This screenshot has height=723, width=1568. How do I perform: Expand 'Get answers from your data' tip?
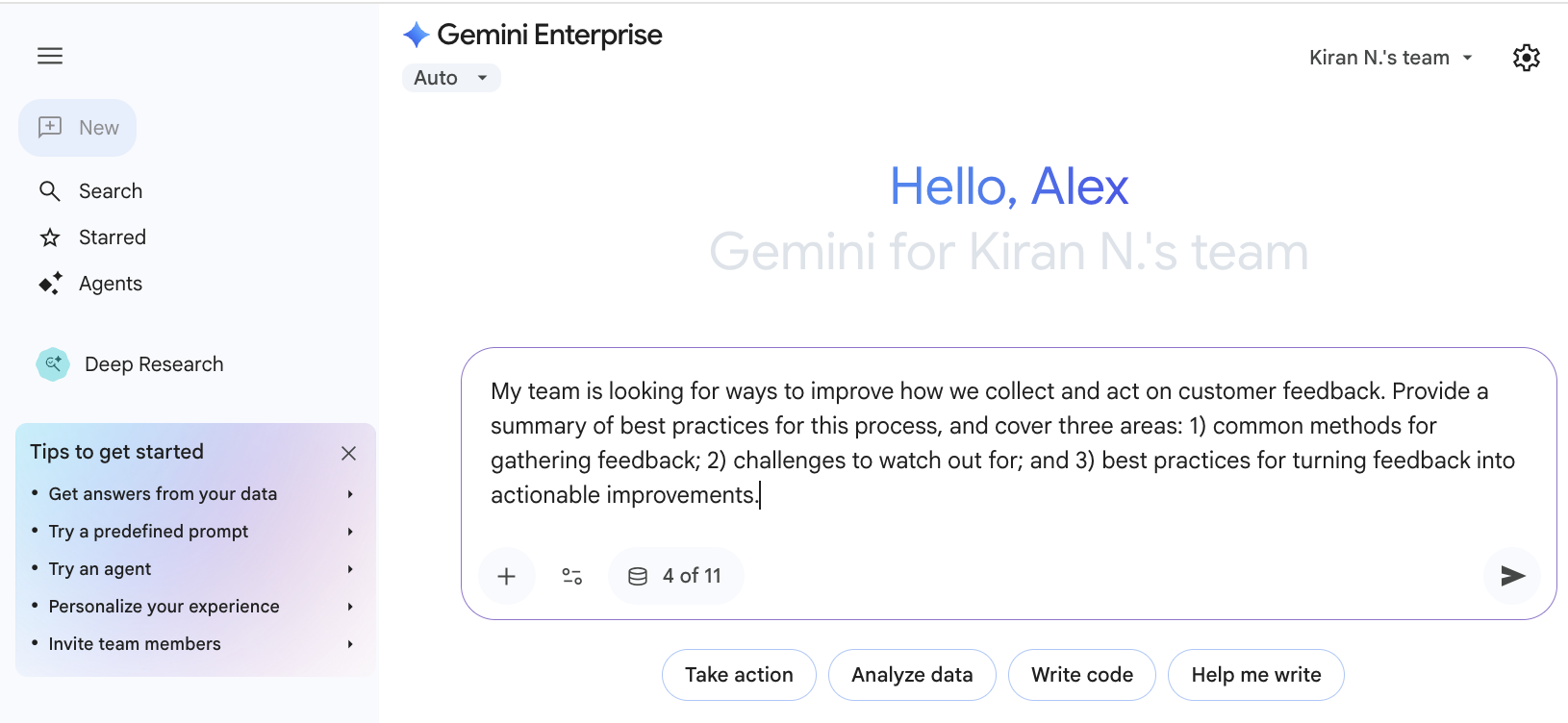coord(163,493)
